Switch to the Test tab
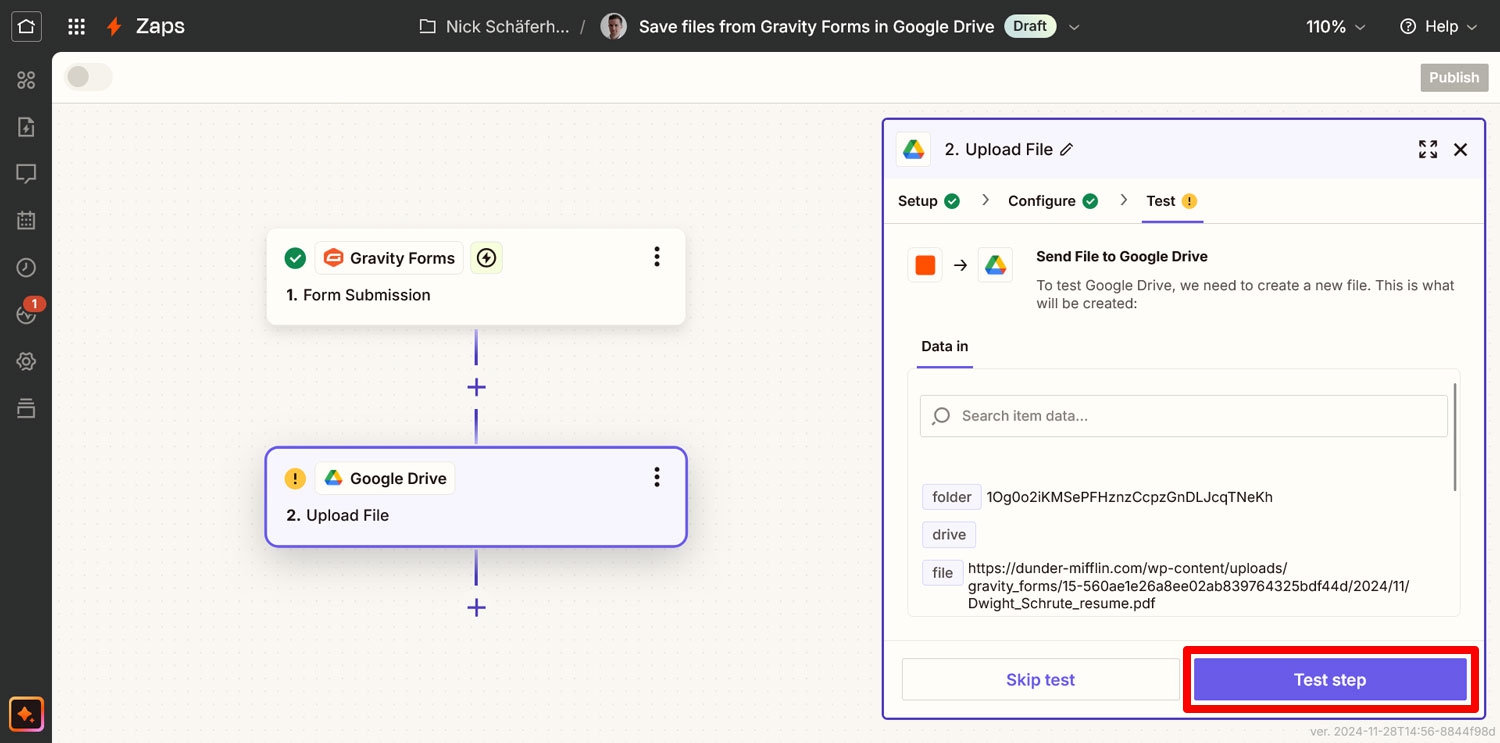 coord(1172,201)
